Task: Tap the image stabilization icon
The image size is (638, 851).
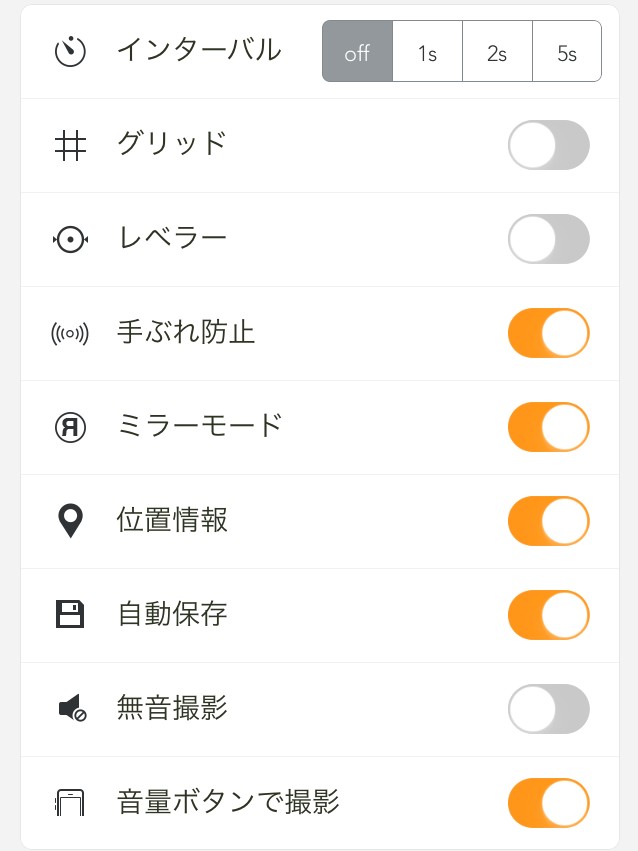Action: (70, 333)
